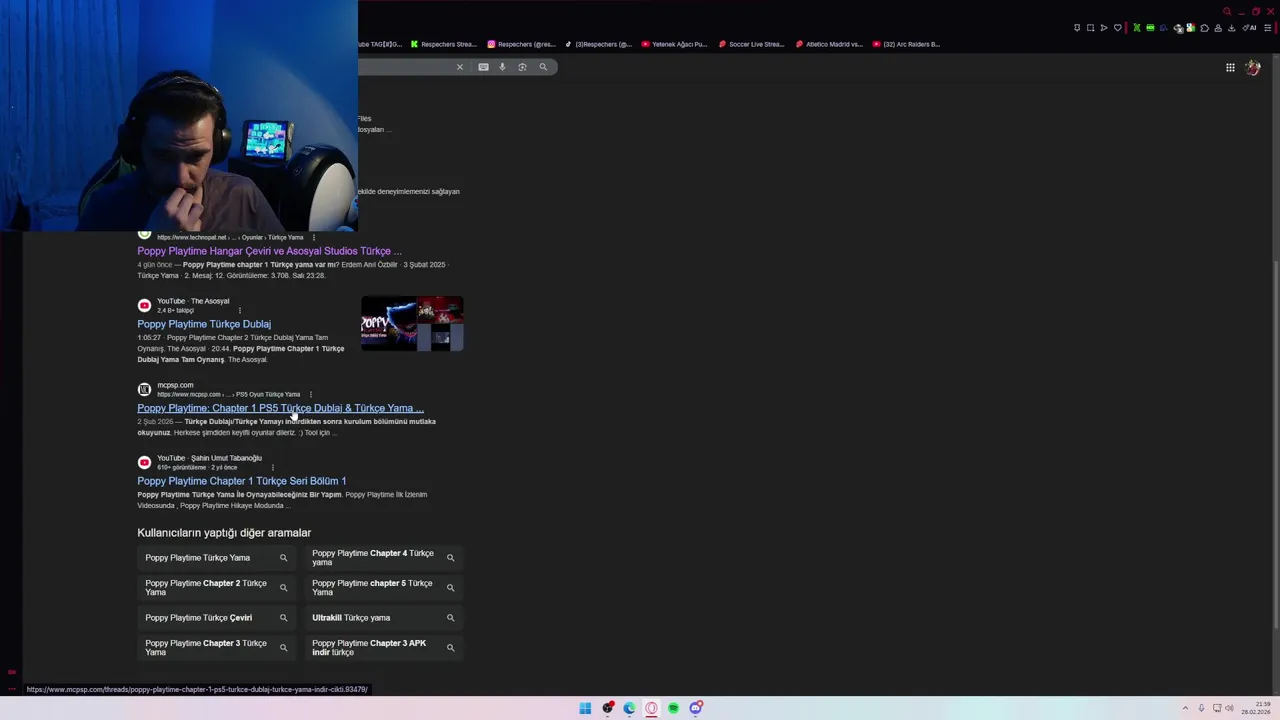Search related 'Poppy Playtime chapter 5 Türkçe Yama'

[x=383, y=588]
